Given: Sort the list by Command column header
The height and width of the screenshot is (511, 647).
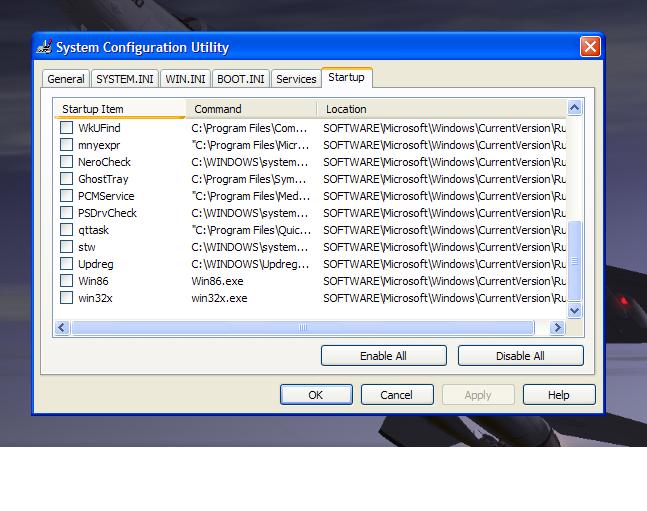Looking at the screenshot, I should click(x=251, y=109).
